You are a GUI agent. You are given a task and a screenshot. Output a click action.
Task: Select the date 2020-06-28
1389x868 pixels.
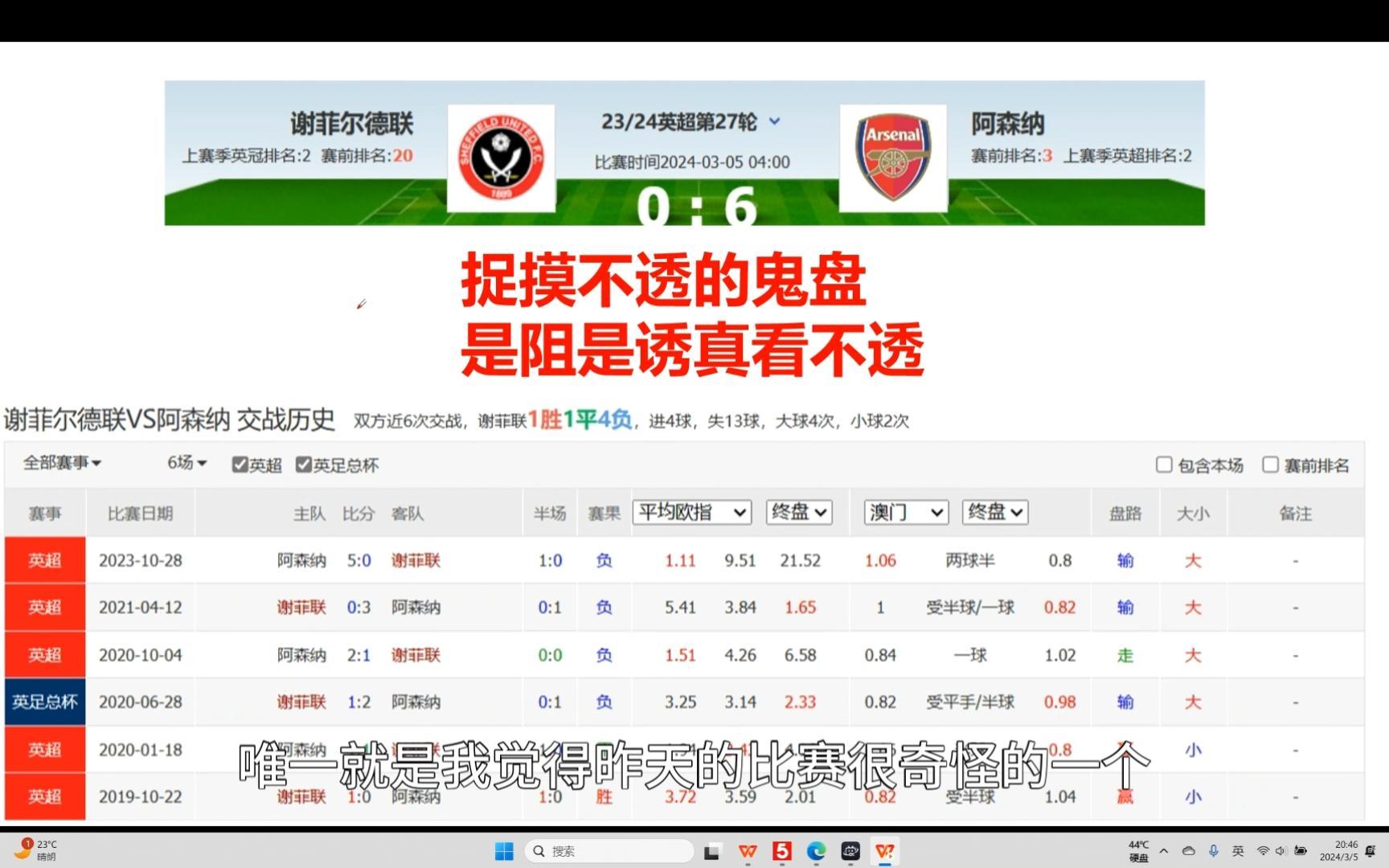(x=141, y=702)
